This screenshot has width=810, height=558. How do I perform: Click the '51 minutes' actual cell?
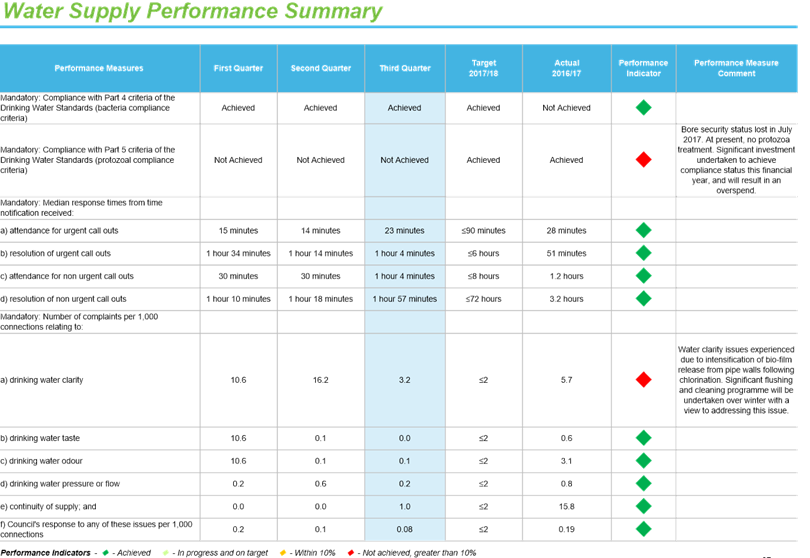tap(567, 253)
